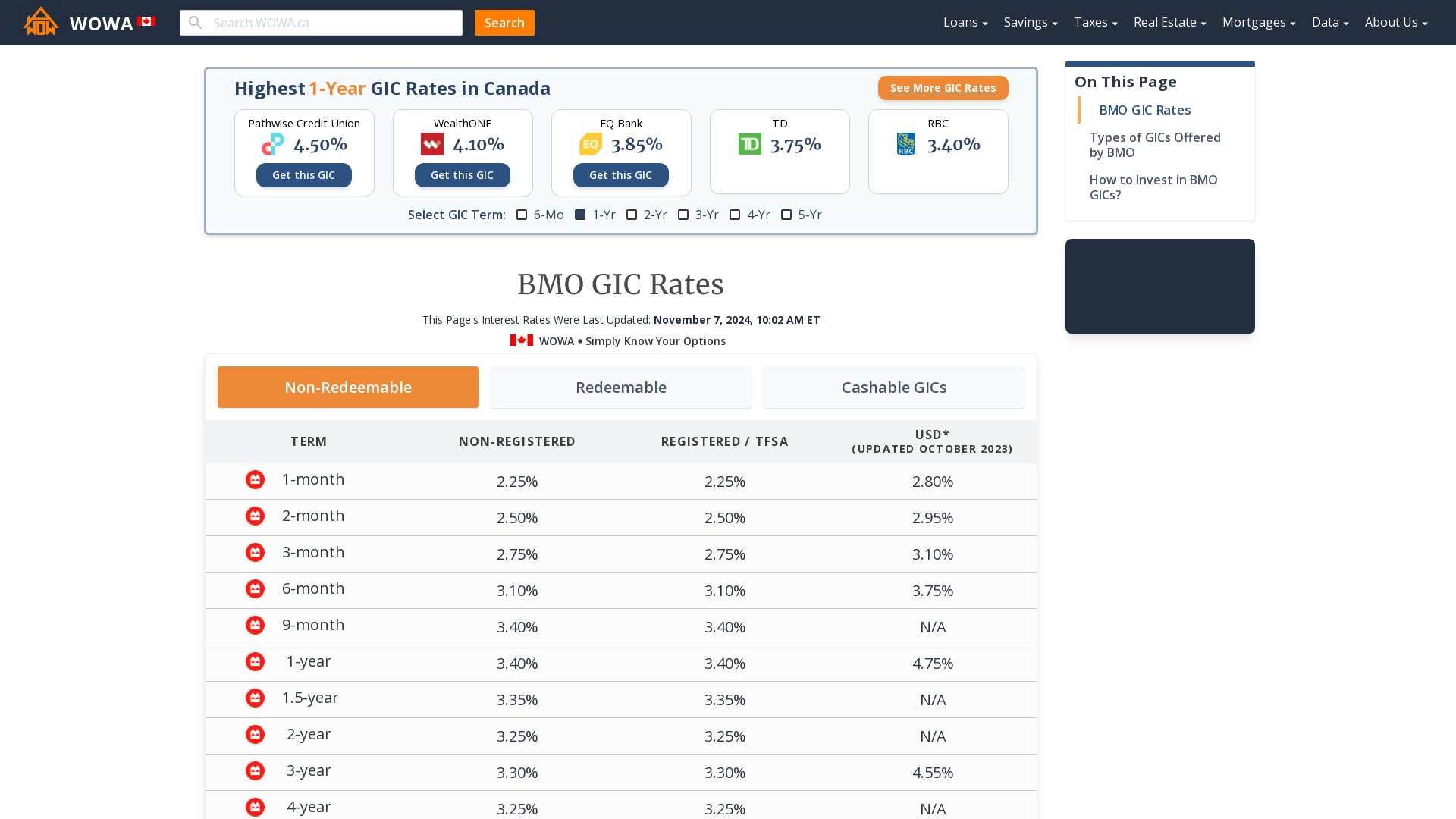
Task: Click the Pathwise Credit Union logo
Action: coord(272,144)
